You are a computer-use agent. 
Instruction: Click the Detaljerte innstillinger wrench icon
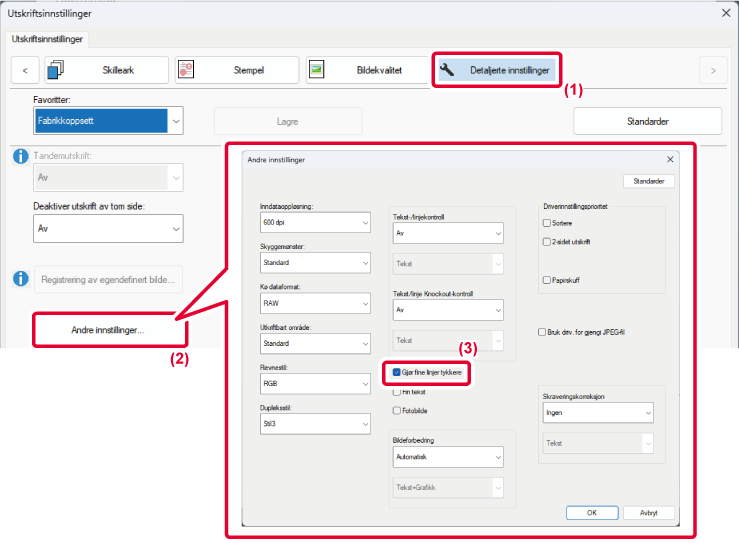tap(447, 70)
